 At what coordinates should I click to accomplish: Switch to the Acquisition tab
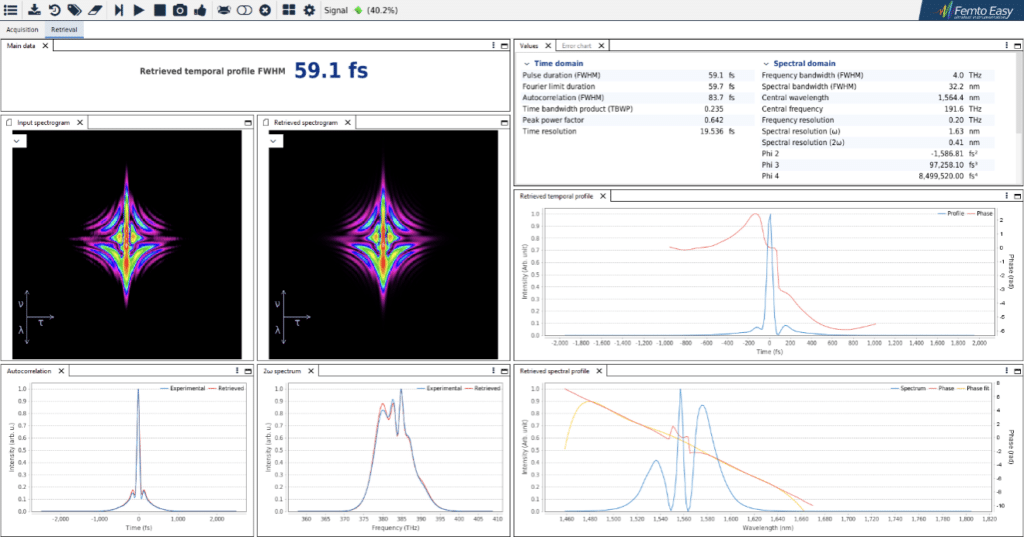(22, 29)
